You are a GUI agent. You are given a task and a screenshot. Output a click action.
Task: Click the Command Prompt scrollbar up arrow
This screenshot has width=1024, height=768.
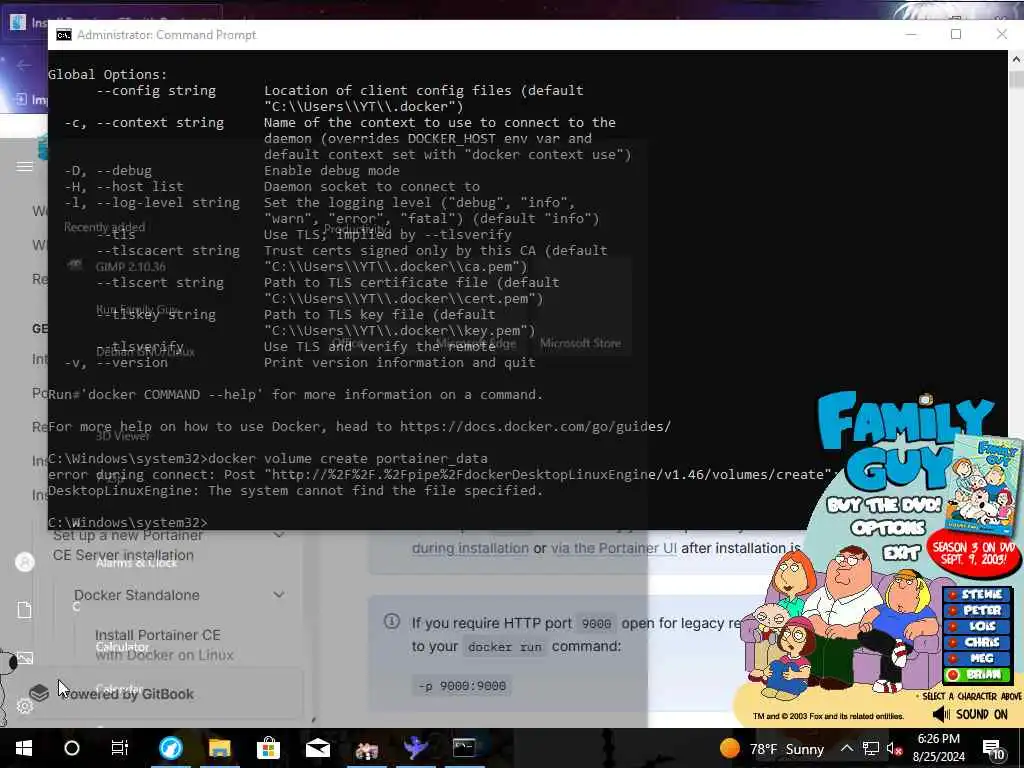1016,59
